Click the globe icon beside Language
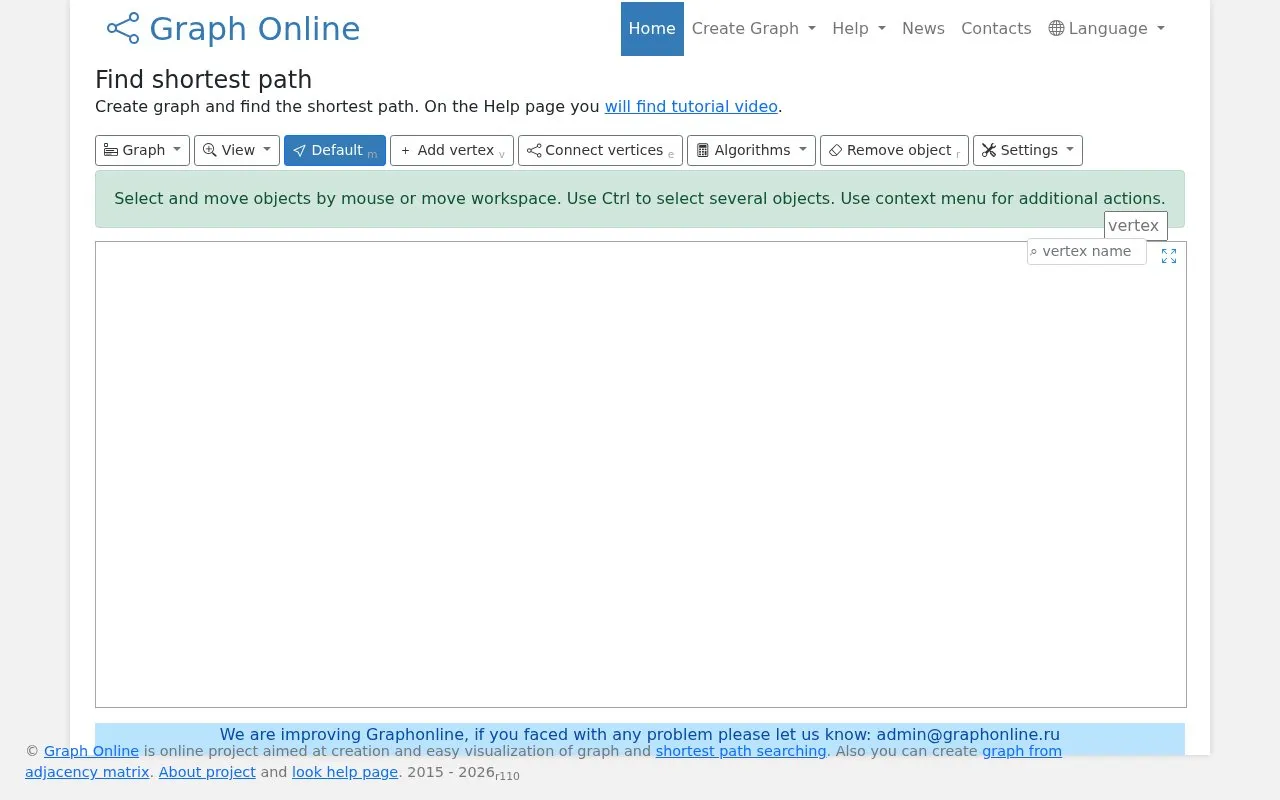Screen dimensions: 1280x800 1056,28
